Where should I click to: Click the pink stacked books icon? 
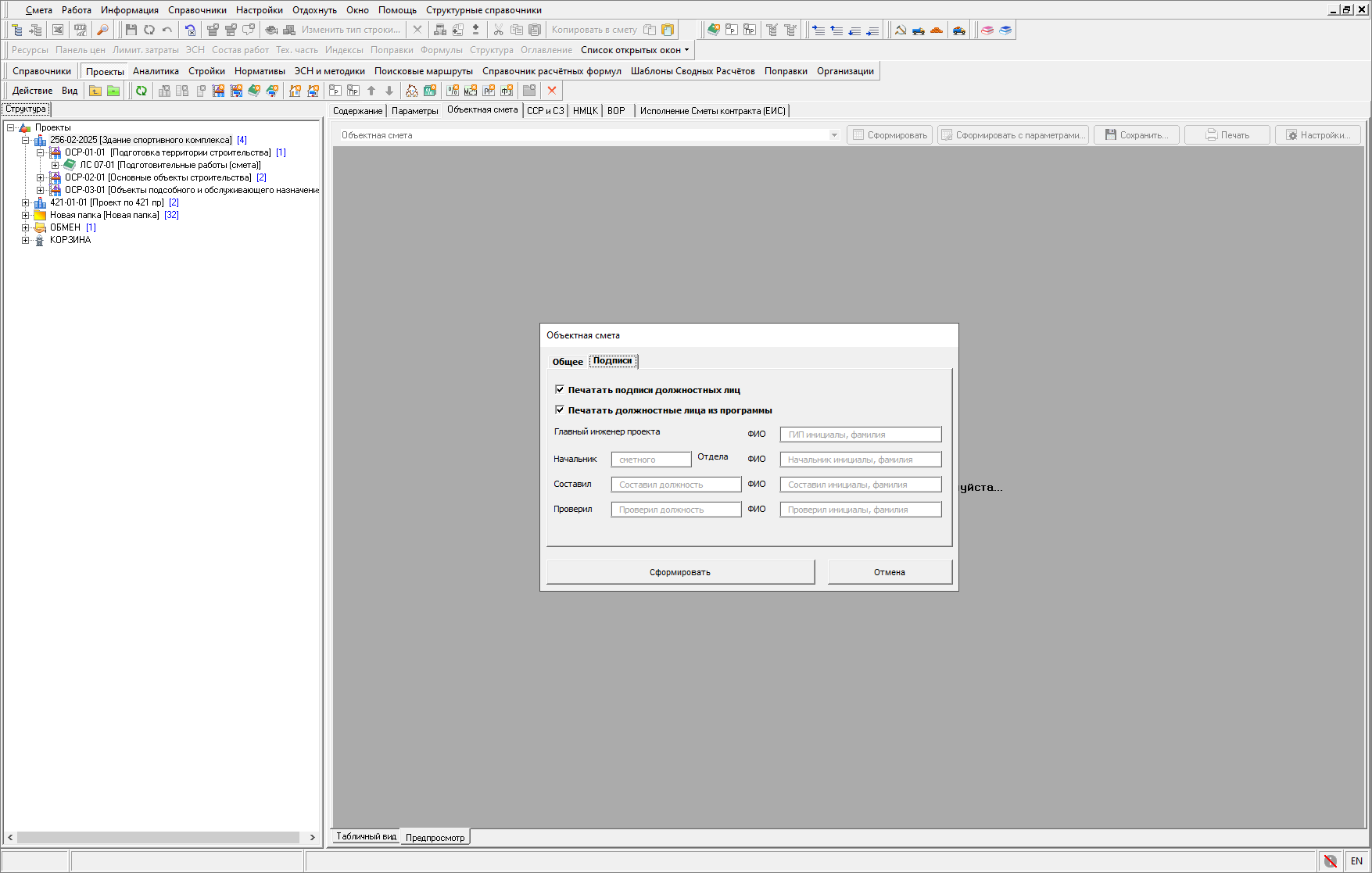coord(987,30)
